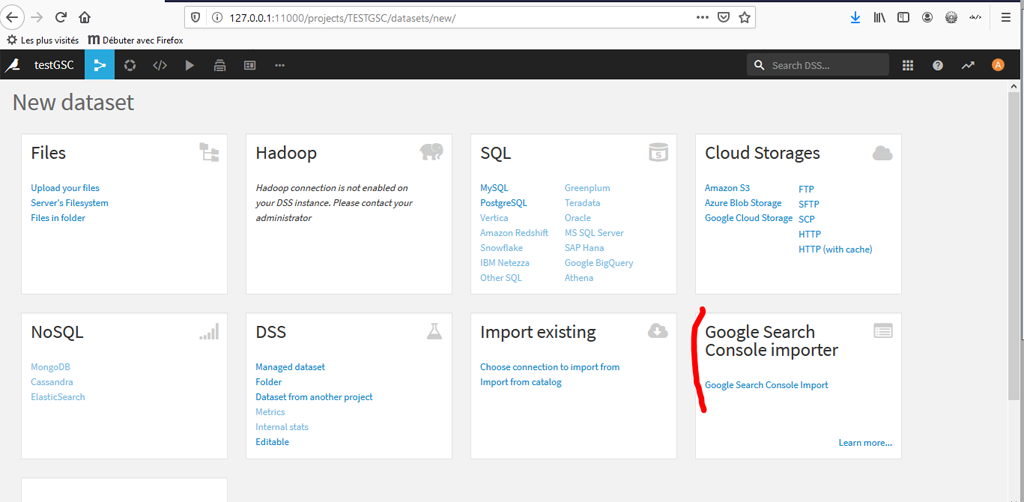Click the help question mark icon
Image resolution: width=1024 pixels, height=502 pixels.
click(x=937, y=65)
